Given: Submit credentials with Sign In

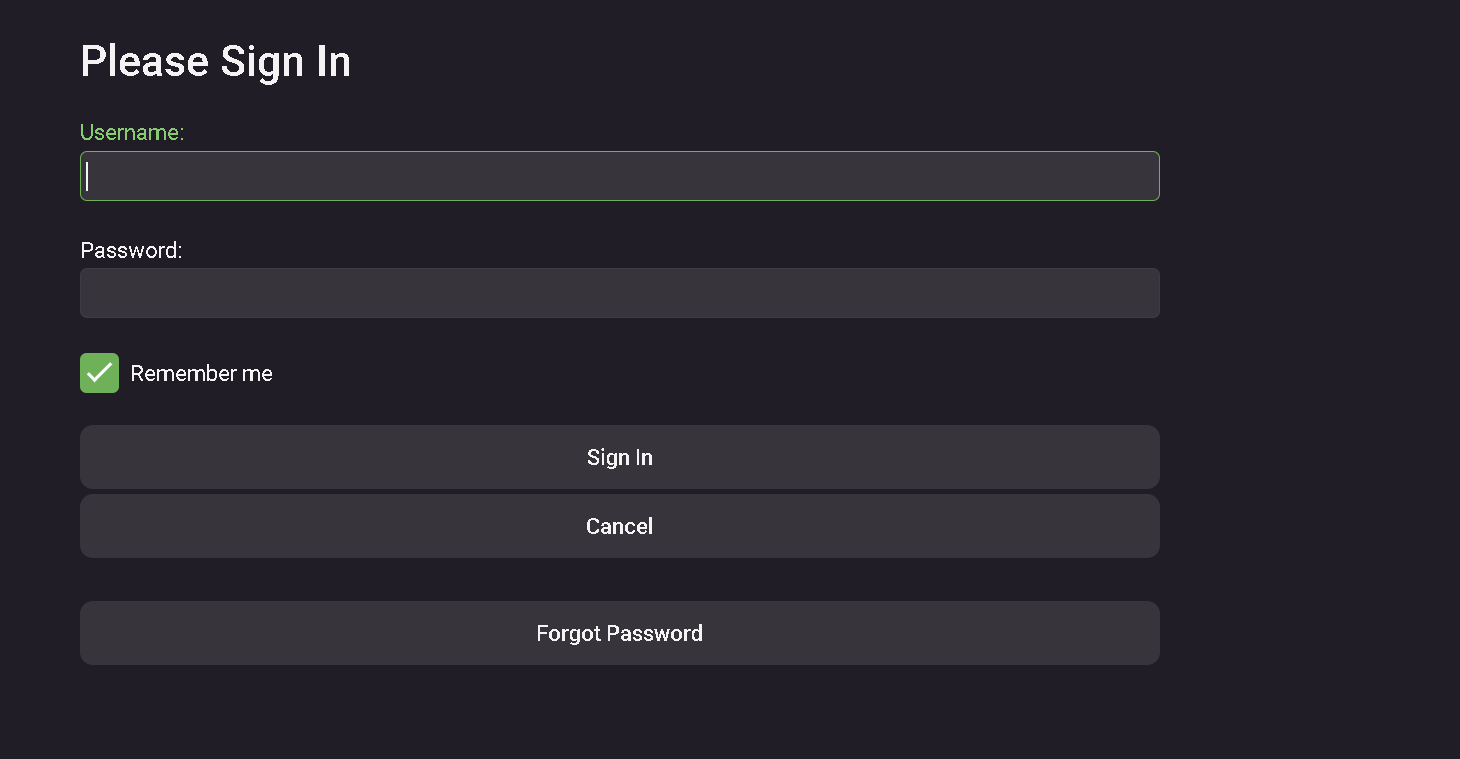Looking at the screenshot, I should point(619,457).
